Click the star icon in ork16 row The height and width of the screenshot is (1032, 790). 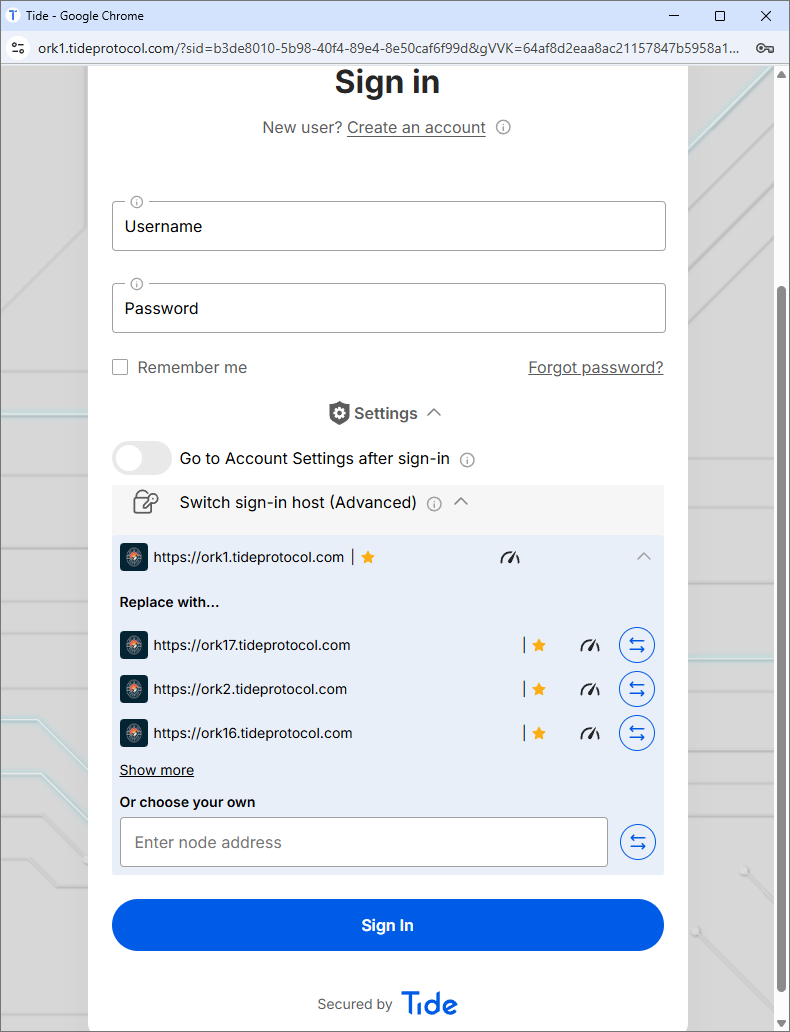coord(539,733)
